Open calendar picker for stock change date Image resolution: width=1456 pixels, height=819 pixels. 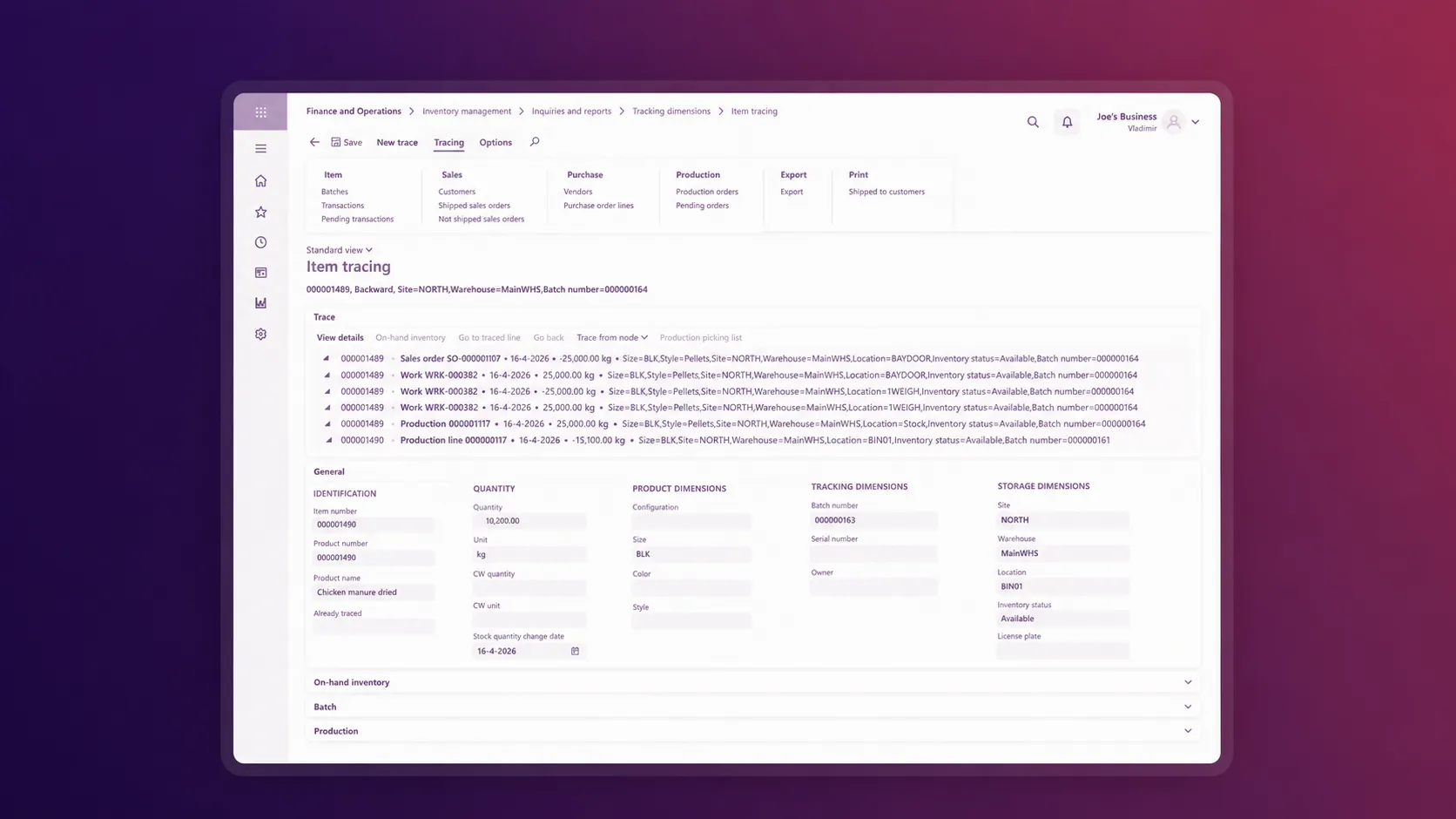coord(575,651)
